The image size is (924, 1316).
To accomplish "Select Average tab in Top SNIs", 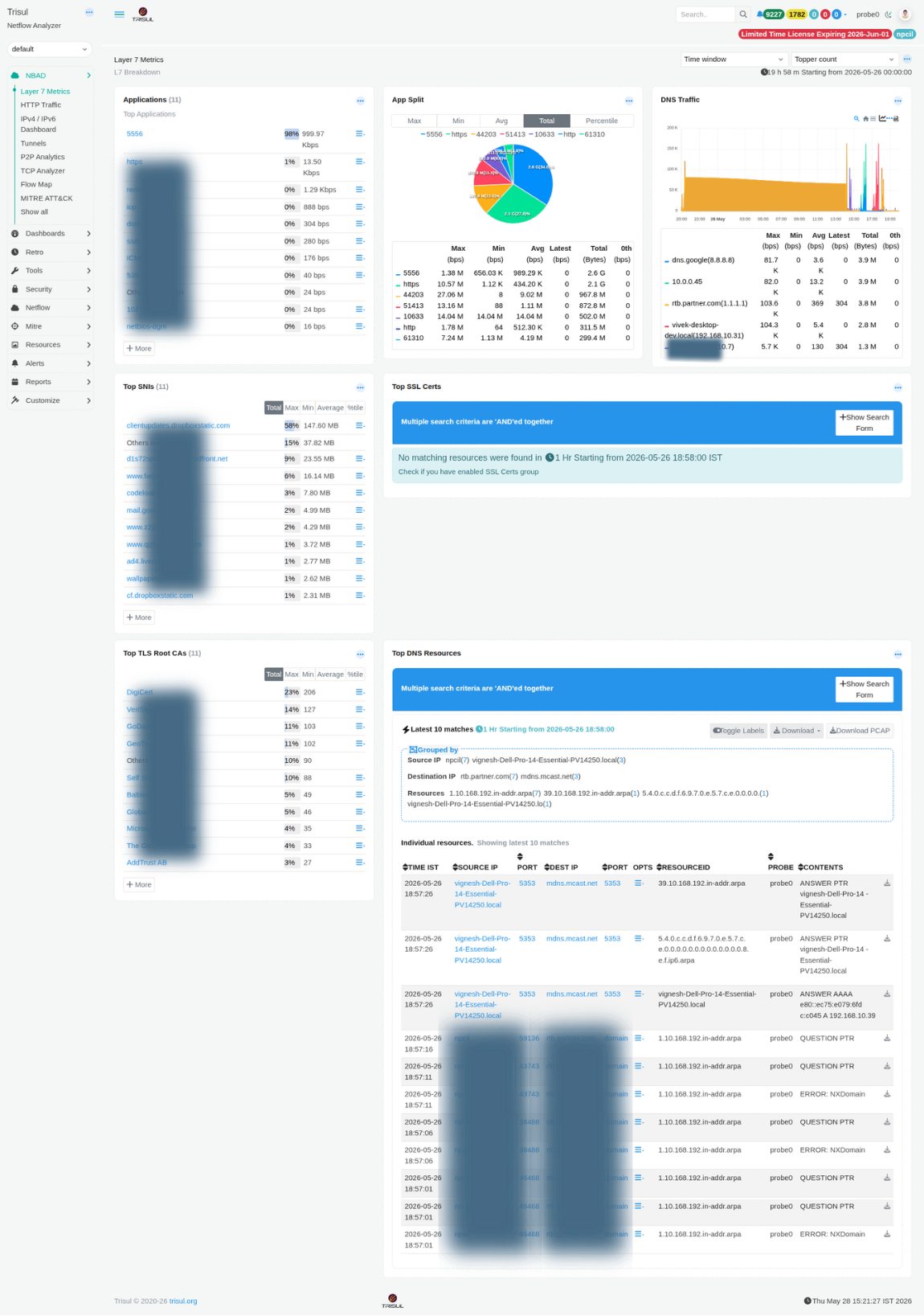I will 330,408.
